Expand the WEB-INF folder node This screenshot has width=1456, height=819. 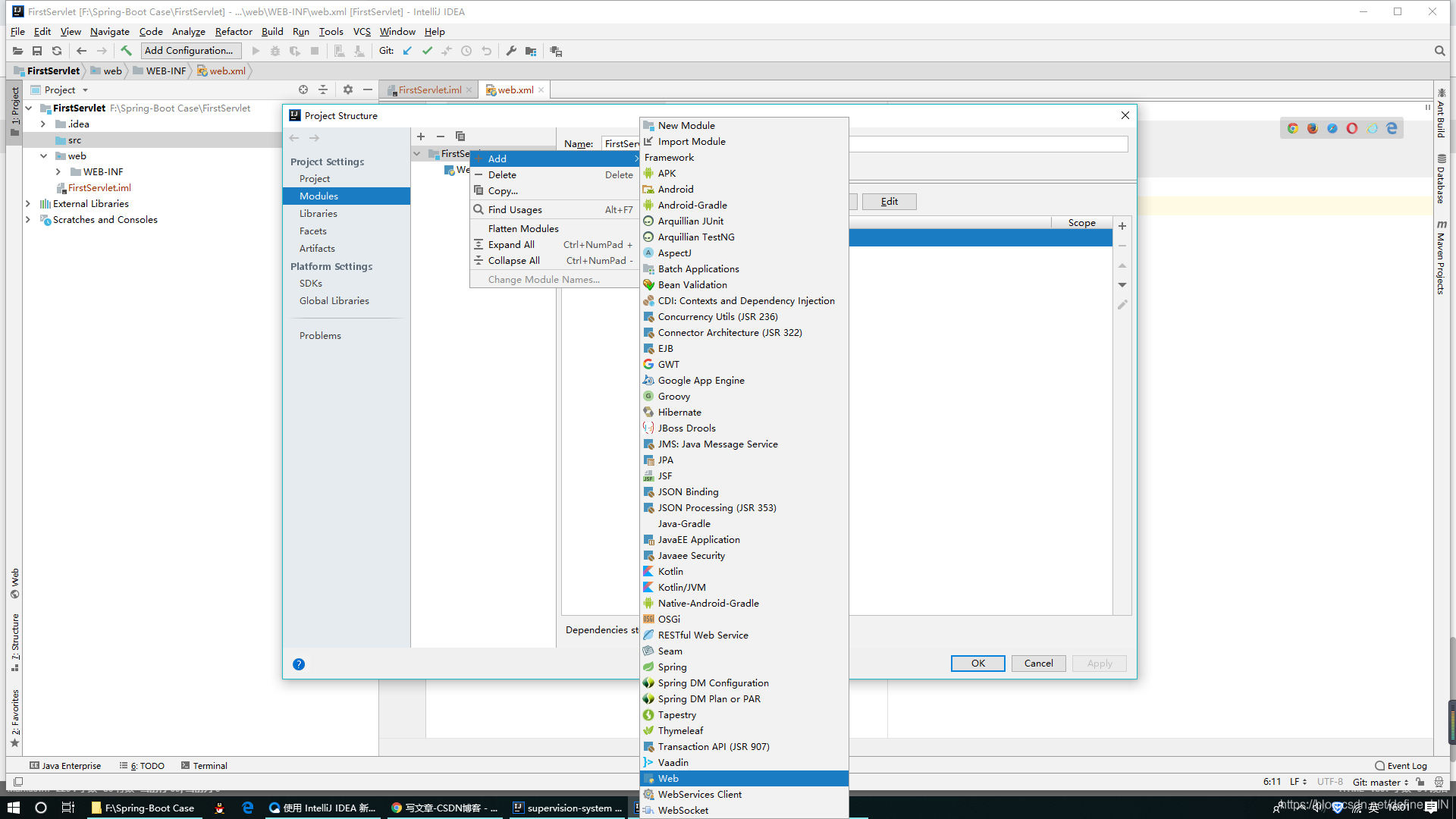pos(58,172)
